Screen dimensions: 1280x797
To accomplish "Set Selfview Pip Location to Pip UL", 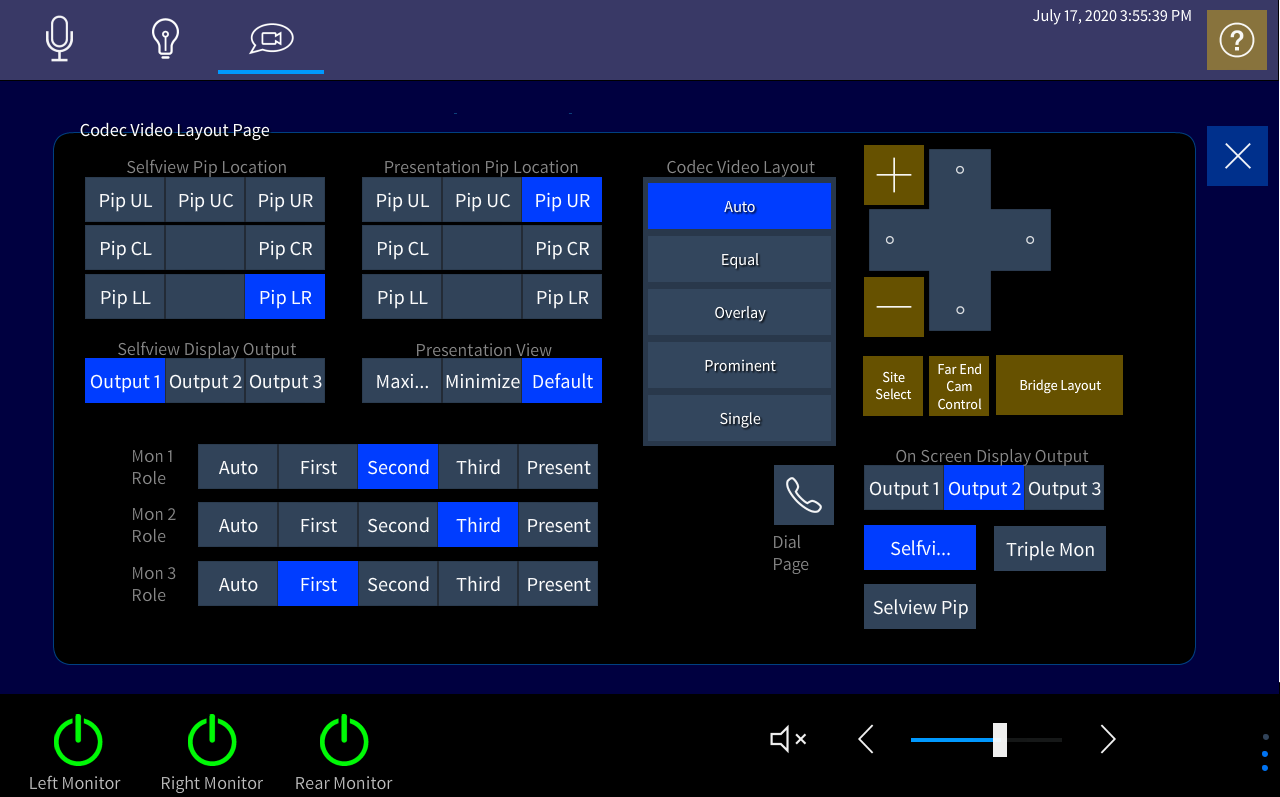I will tap(124, 199).
